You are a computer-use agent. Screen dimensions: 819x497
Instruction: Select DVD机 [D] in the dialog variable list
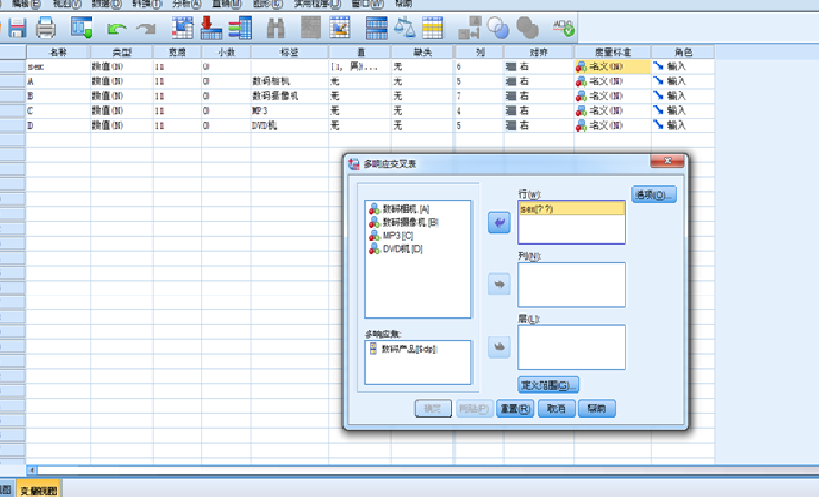[x=395, y=249]
